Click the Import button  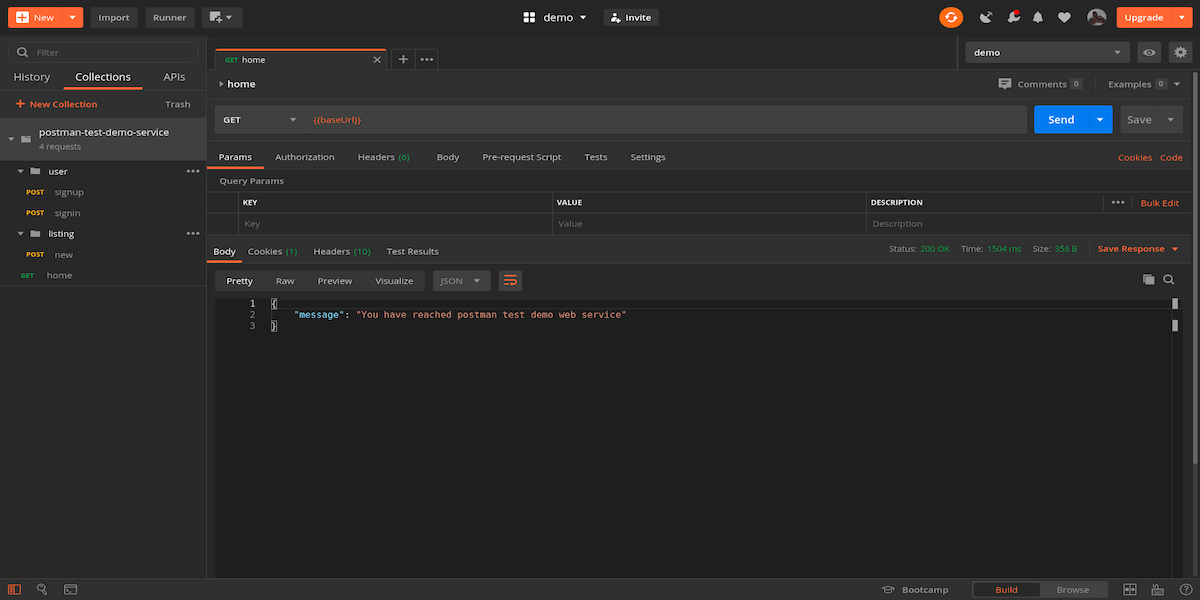coord(114,17)
